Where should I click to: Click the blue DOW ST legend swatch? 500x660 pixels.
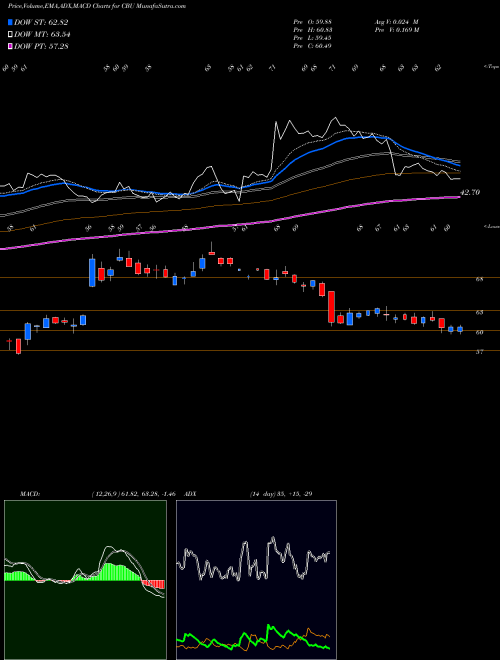10,22
